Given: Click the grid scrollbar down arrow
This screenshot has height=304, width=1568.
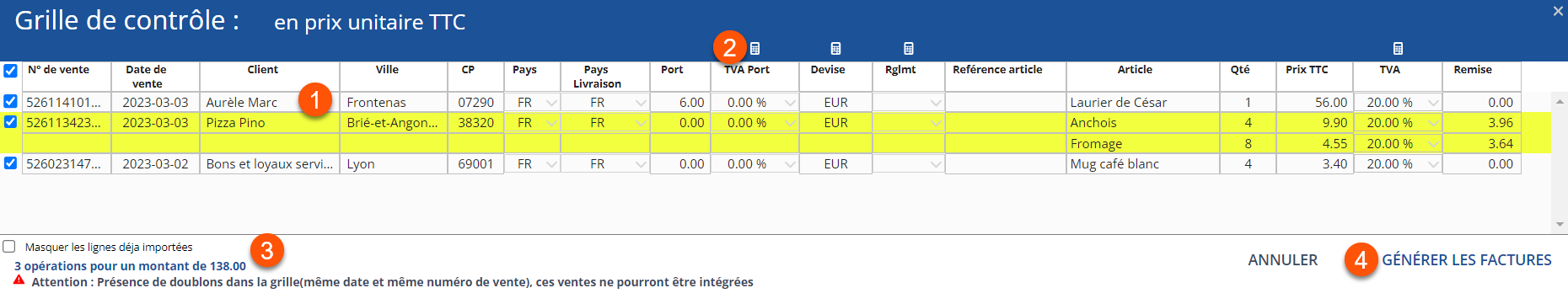Looking at the screenshot, I should point(1559,225).
